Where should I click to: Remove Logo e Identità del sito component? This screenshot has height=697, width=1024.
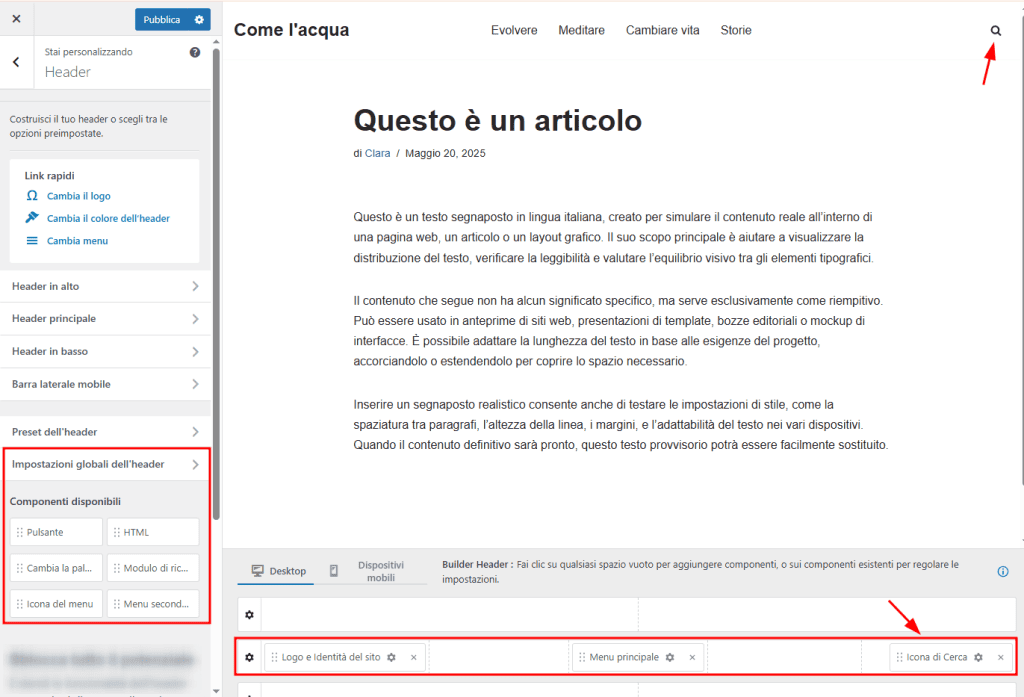[413, 657]
